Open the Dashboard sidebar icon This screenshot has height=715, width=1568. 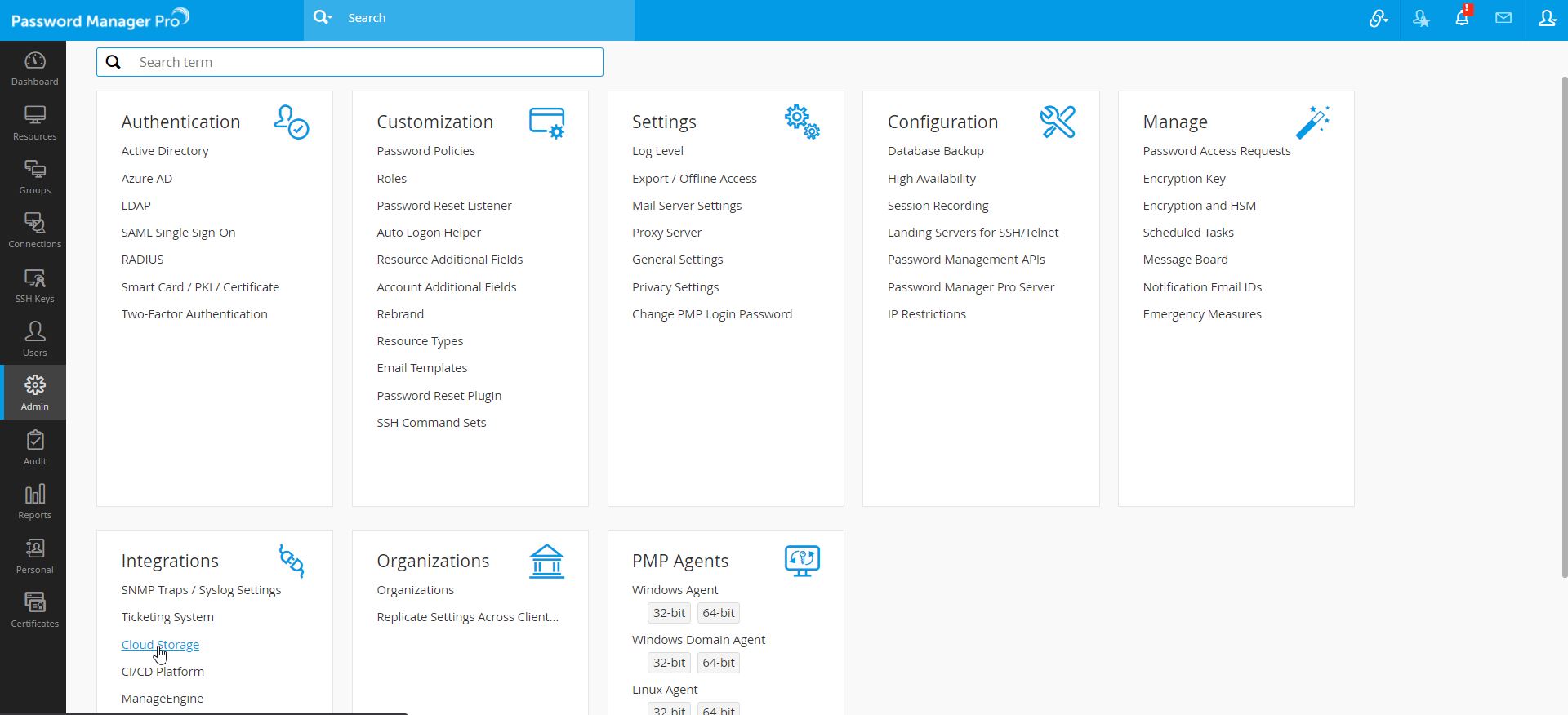(x=34, y=69)
